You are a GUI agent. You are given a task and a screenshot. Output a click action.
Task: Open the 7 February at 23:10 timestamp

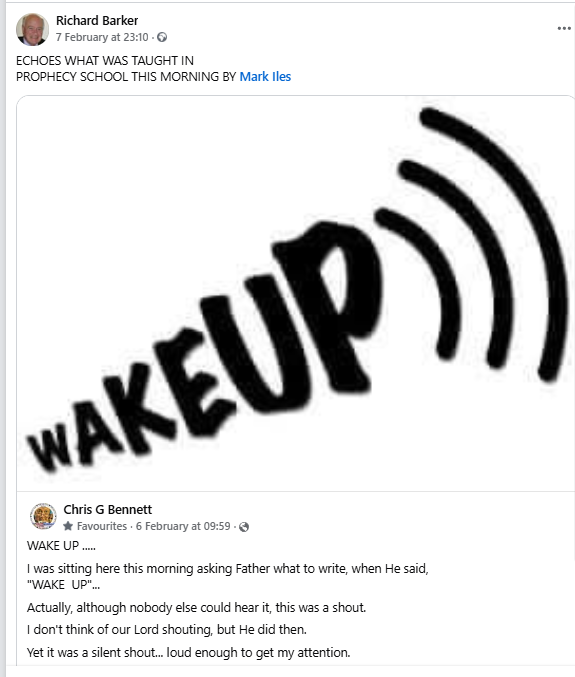coord(102,38)
